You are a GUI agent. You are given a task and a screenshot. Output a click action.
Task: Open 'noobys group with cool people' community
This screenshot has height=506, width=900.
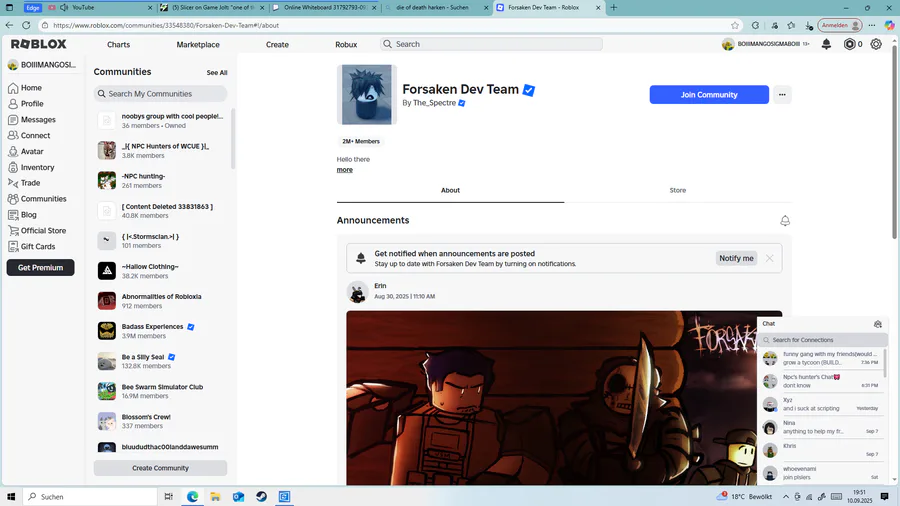(x=161, y=120)
